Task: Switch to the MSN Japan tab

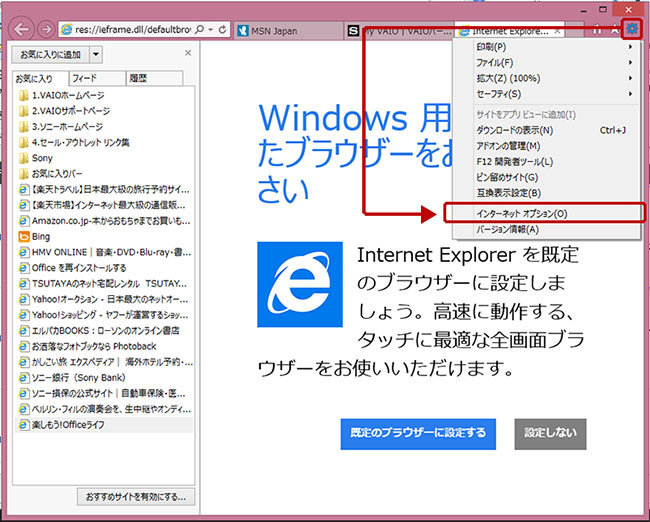Action: [289, 31]
